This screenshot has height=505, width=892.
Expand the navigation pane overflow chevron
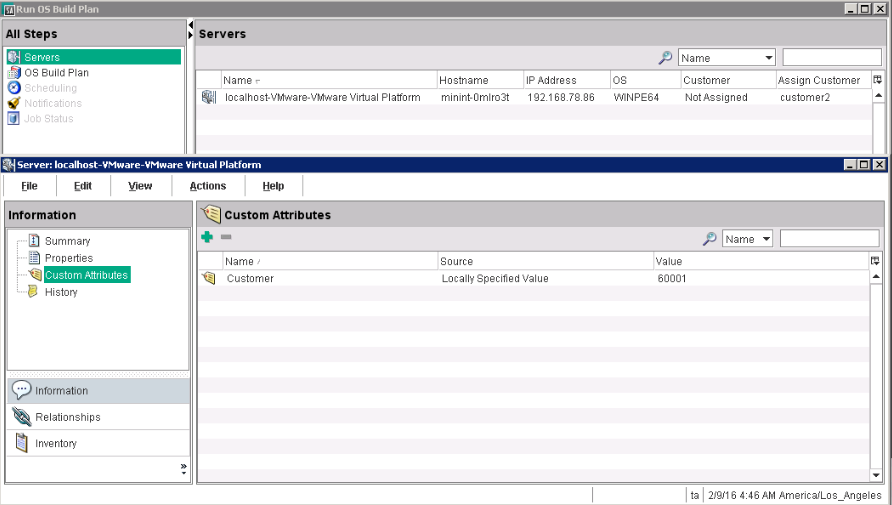click(183, 467)
